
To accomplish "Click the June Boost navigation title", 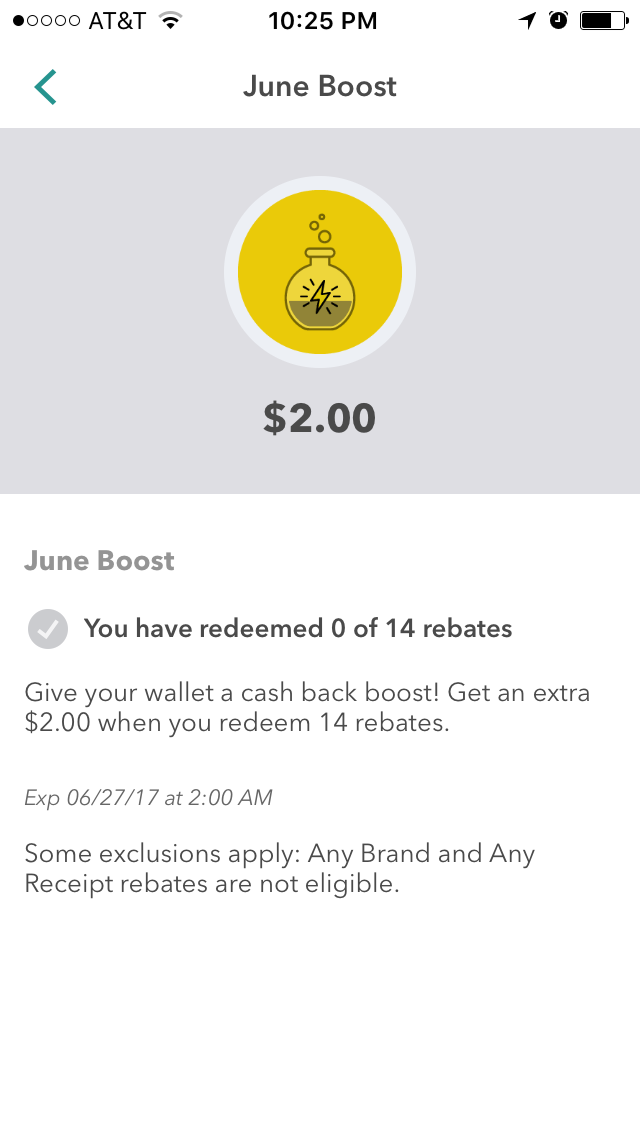I will [320, 87].
